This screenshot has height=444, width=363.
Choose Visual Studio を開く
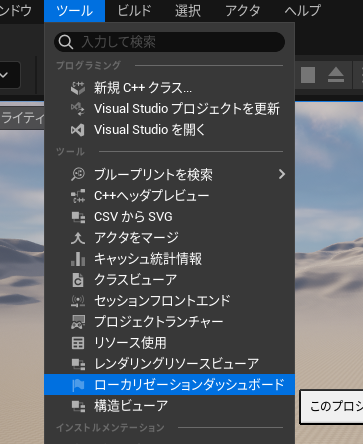pos(169,130)
